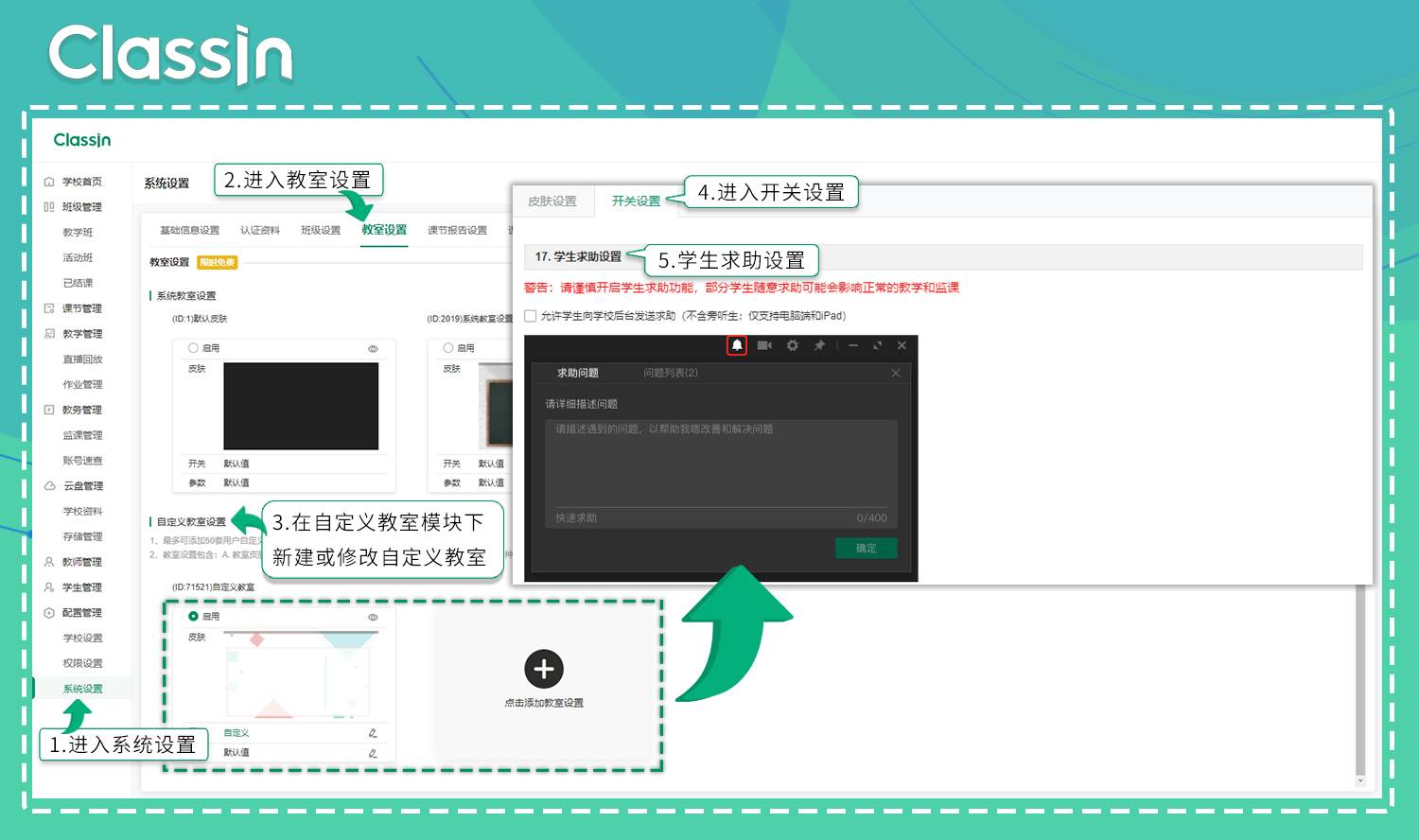Screen dimensions: 1419x840
Task: Open the 课节报告设置 tab
Action: tap(457, 230)
